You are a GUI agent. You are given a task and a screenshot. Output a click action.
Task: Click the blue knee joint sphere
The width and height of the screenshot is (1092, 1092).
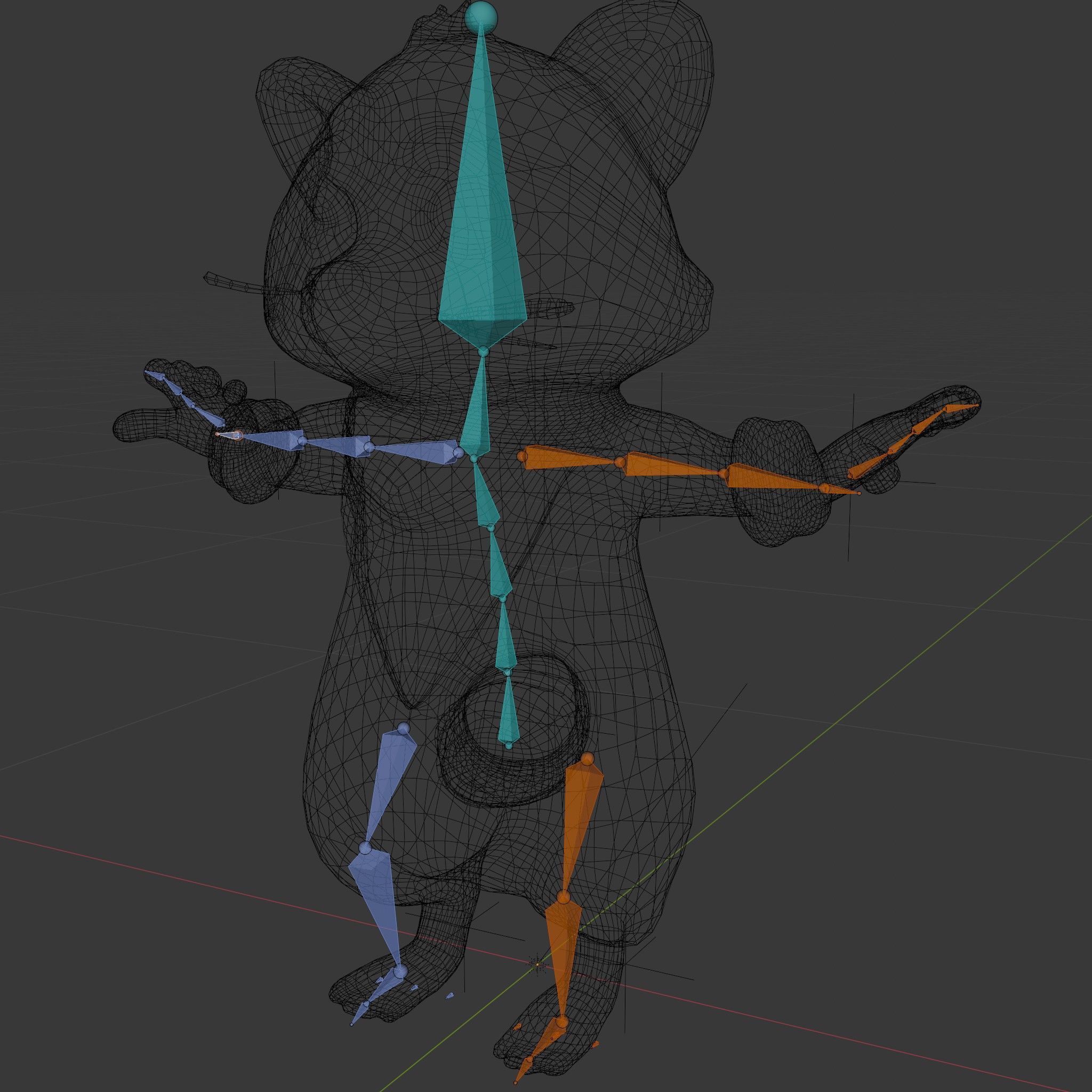tap(365, 848)
